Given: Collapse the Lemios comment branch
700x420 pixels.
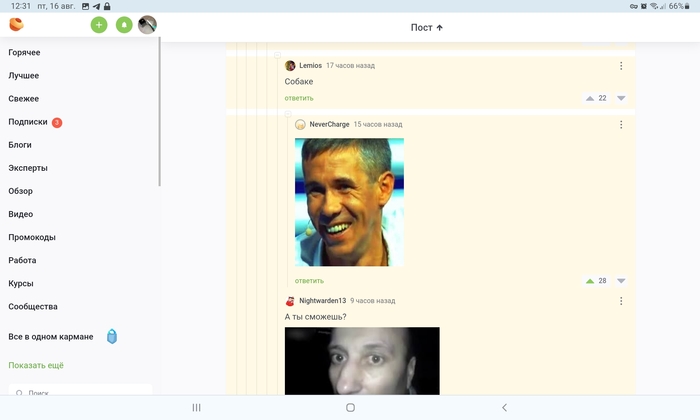Looking at the screenshot, I should click(x=277, y=55).
